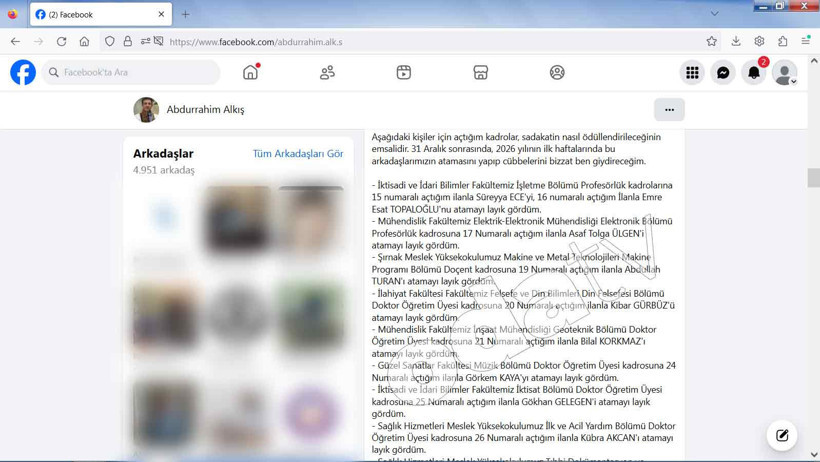Open the Facebook home feed icon

[x=250, y=72]
